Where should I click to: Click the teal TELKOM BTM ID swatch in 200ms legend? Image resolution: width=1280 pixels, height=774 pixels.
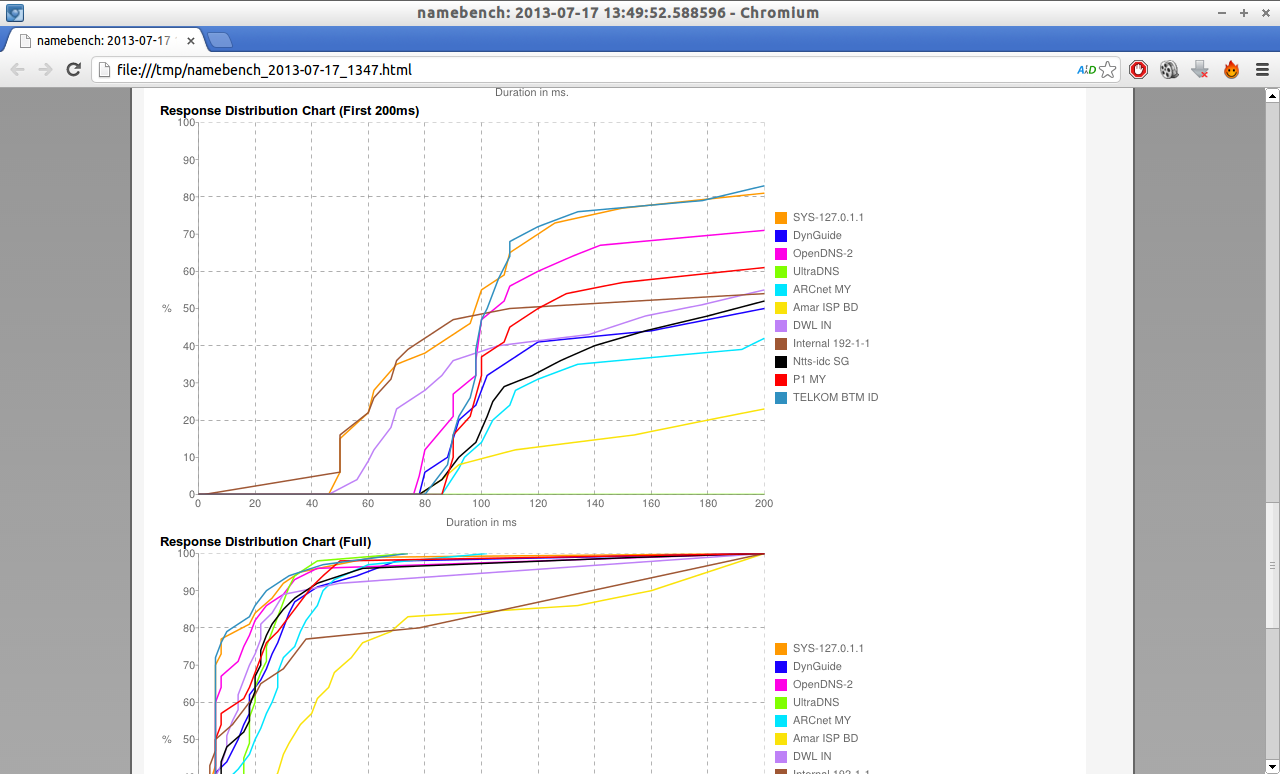(x=781, y=397)
